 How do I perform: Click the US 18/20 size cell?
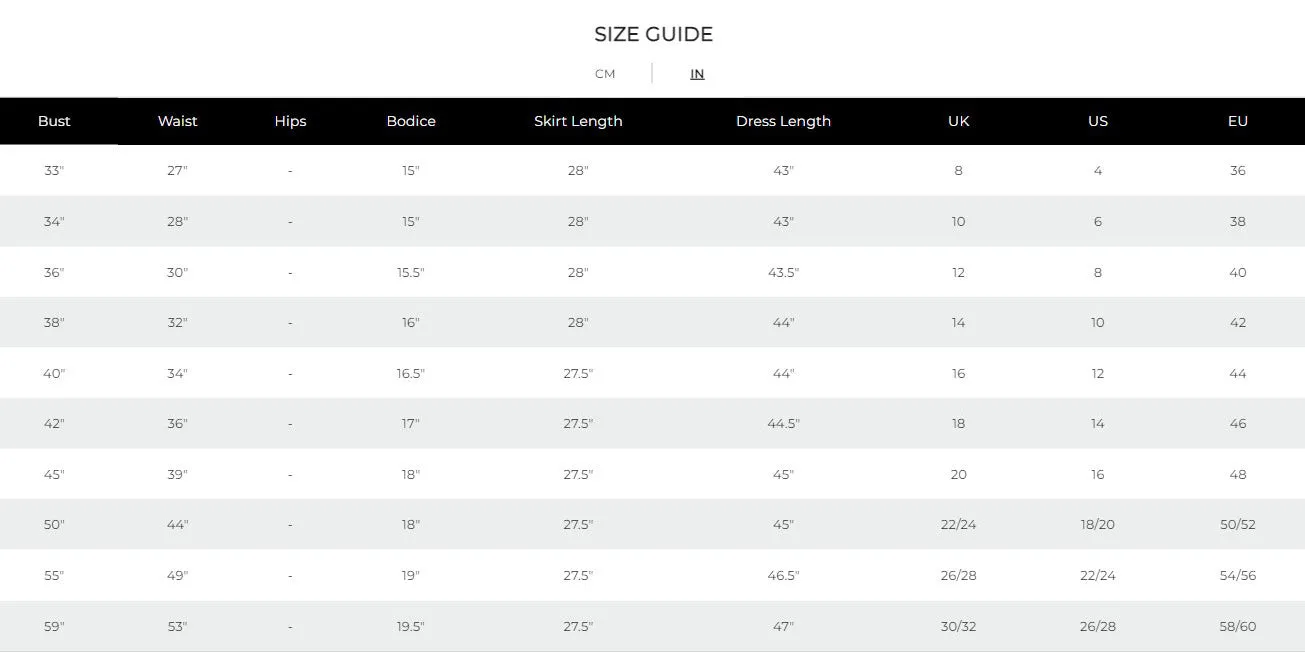1097,525
